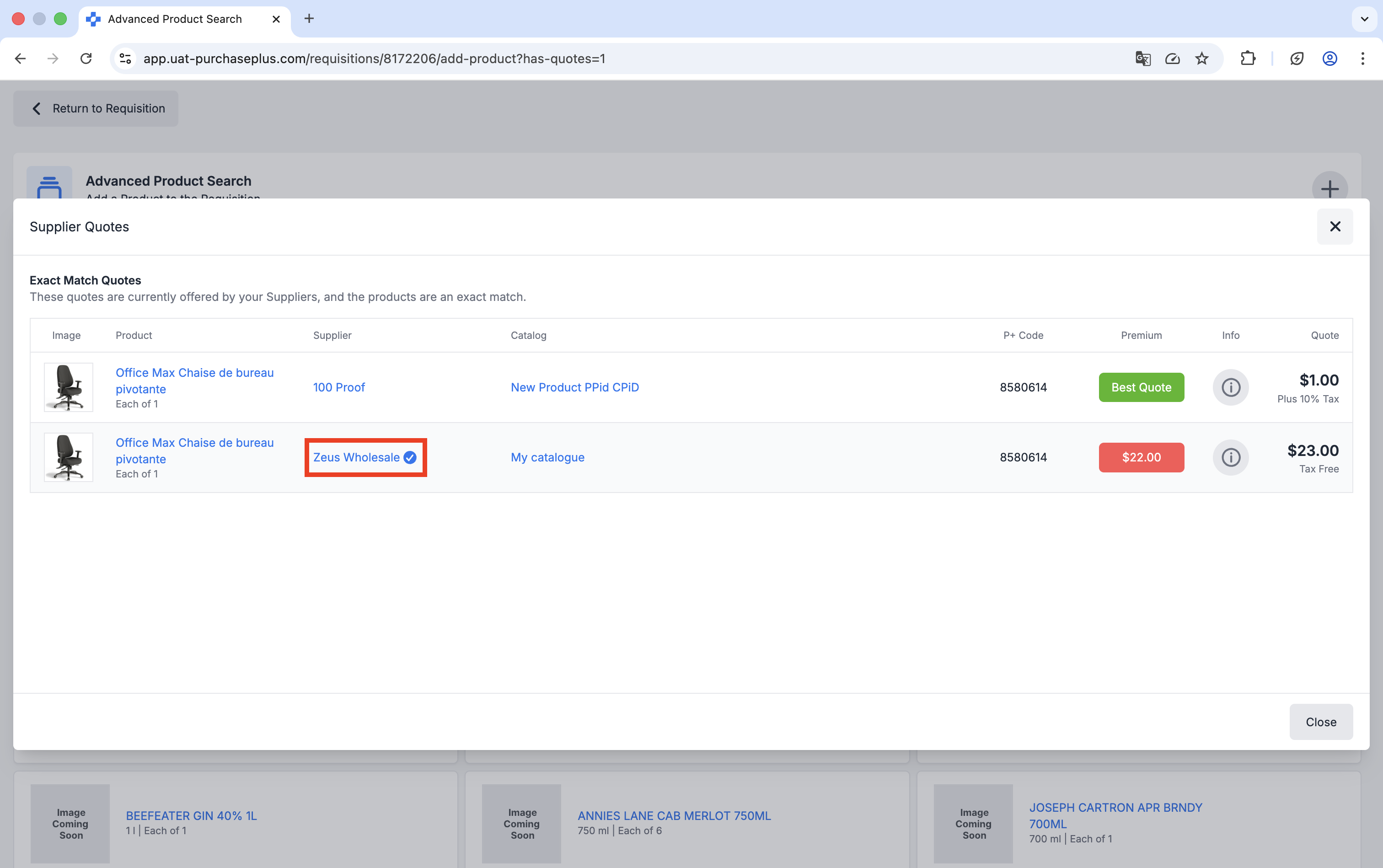This screenshot has height=868, width=1383.
Task: Open the Zeus Wholesale supplier link
Action: tap(357, 457)
